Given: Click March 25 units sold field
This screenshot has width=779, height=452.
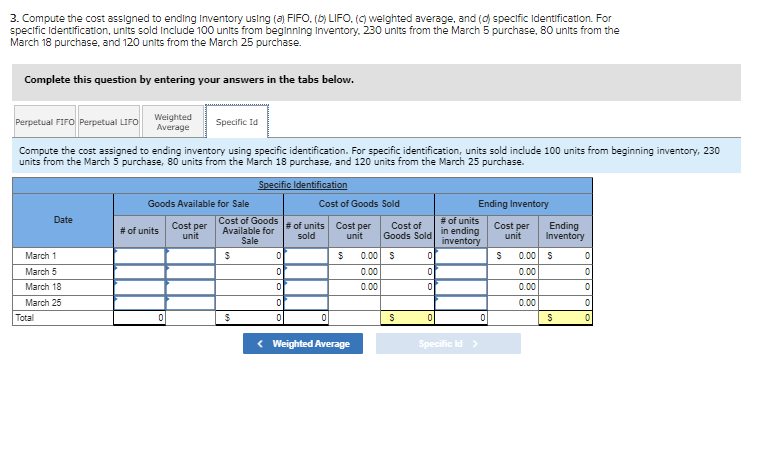Looking at the screenshot, I should tap(306, 302).
